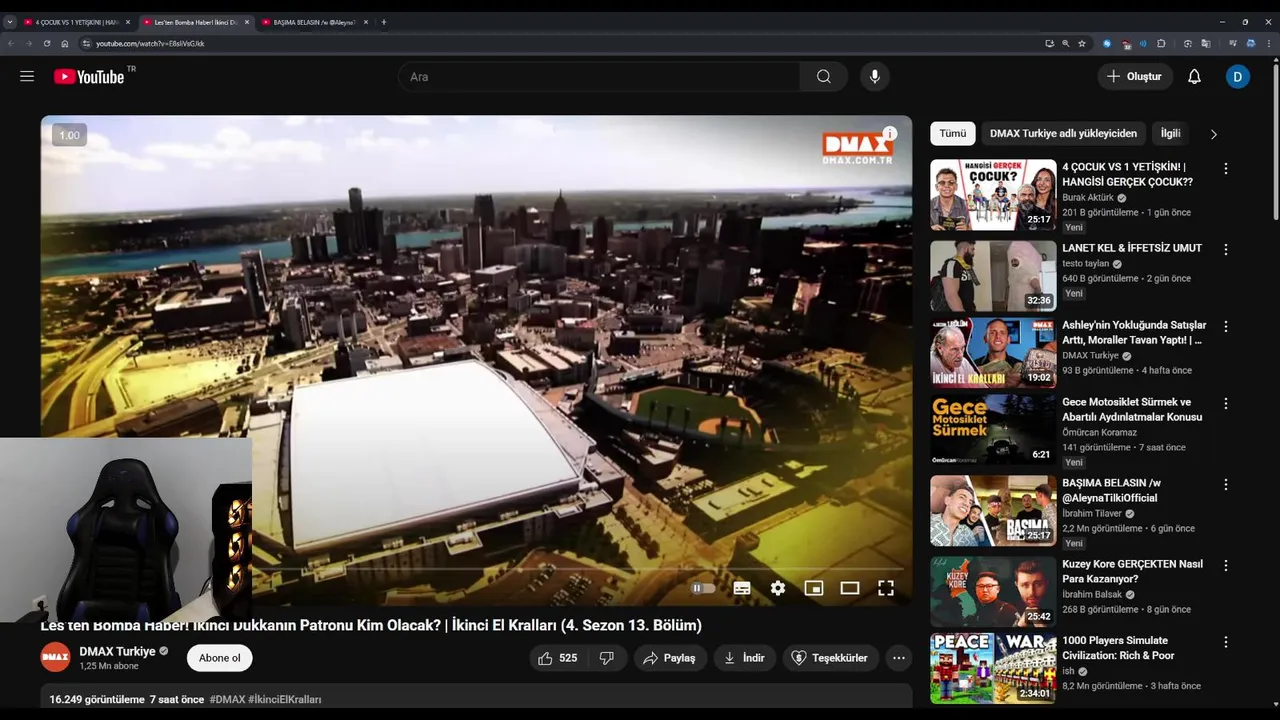Click the Burak Aktürk channel name

tap(1088, 198)
